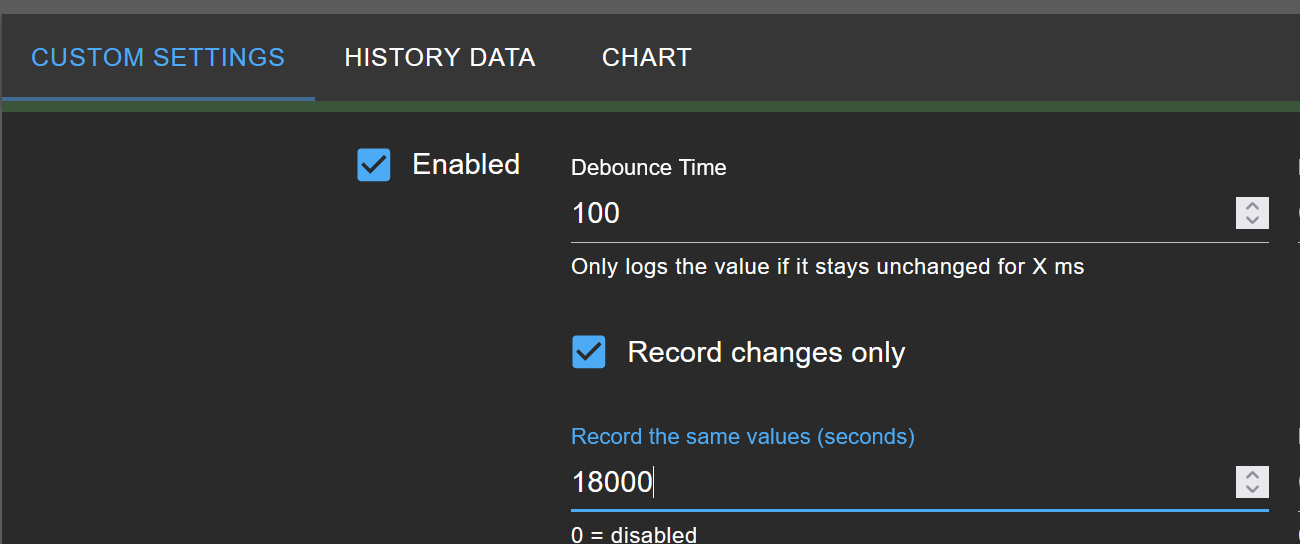
Task: Click the Record the same values label
Action: point(743,437)
